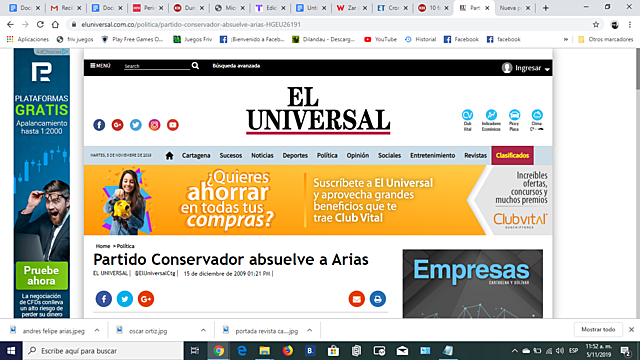Image resolution: width=640 pixels, height=360 pixels.
Task: Open Empresas ad image
Action: [x=473, y=284]
